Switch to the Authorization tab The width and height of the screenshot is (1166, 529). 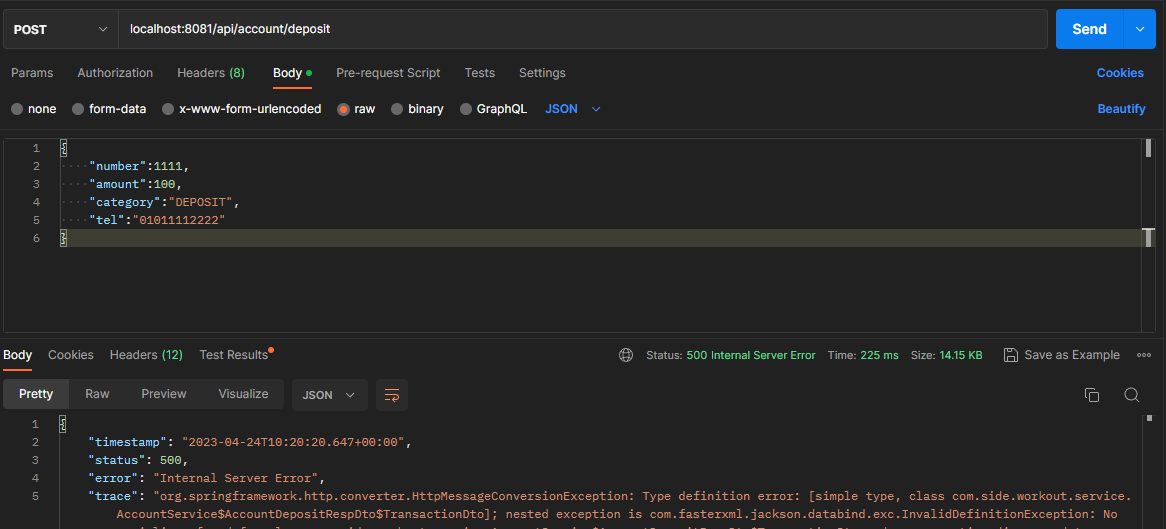[115, 73]
